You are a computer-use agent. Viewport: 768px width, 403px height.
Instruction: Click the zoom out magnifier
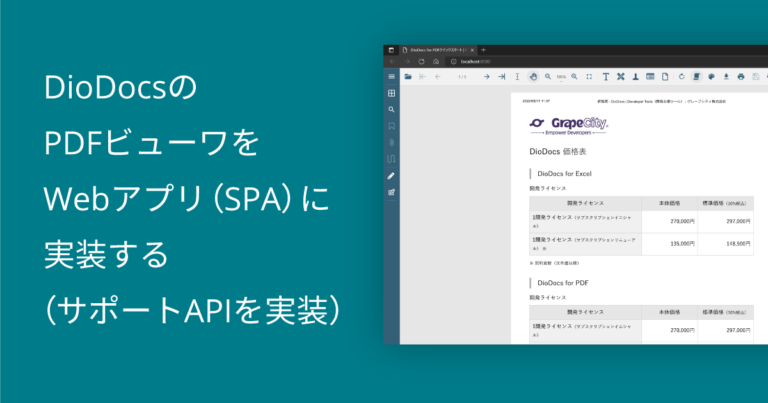point(548,77)
